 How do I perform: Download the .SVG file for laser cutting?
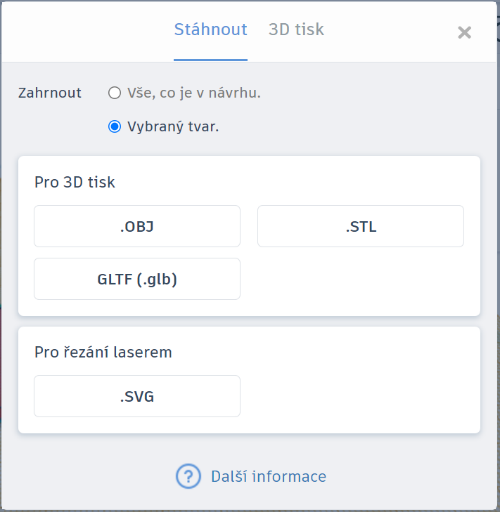tap(137, 396)
